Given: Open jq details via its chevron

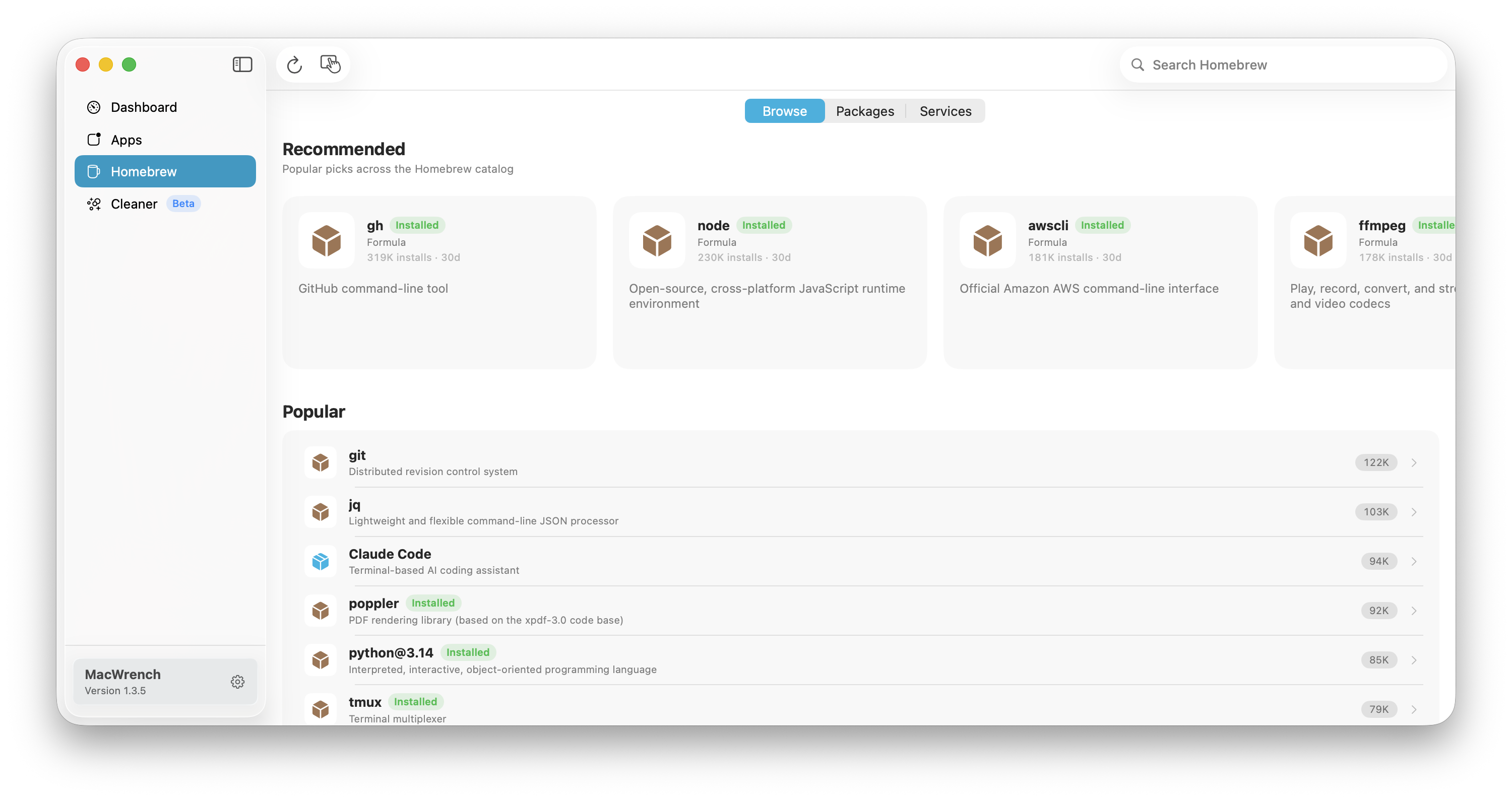Looking at the screenshot, I should point(1414,512).
